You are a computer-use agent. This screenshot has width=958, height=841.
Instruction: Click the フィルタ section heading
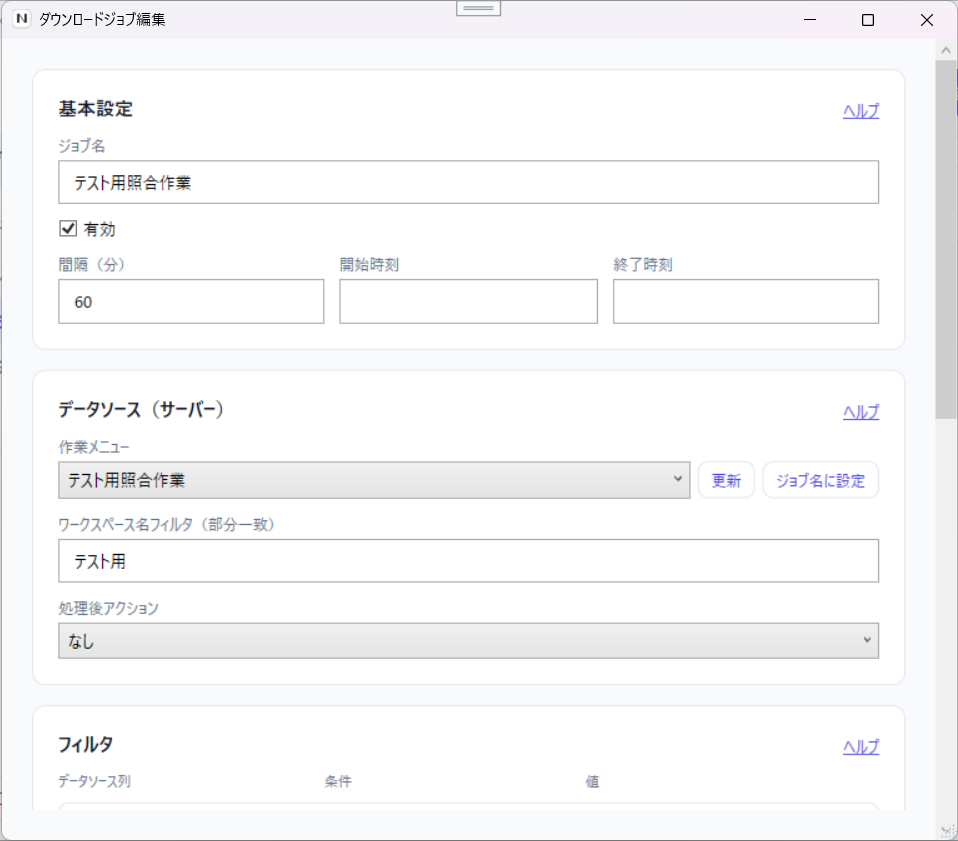click(x=86, y=745)
